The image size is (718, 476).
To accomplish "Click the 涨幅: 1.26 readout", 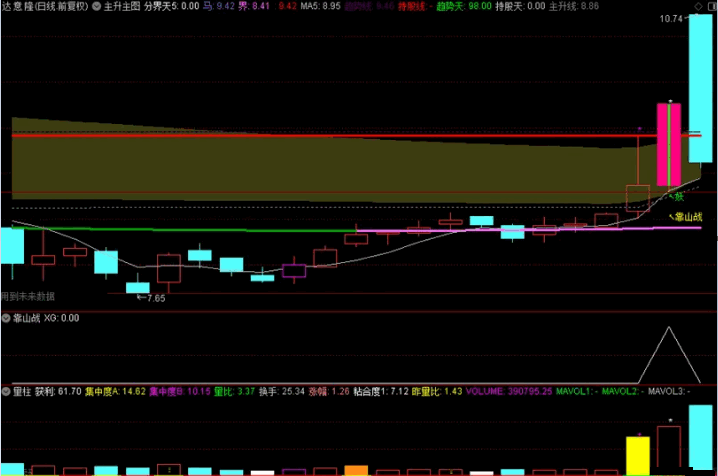I will [329, 392].
